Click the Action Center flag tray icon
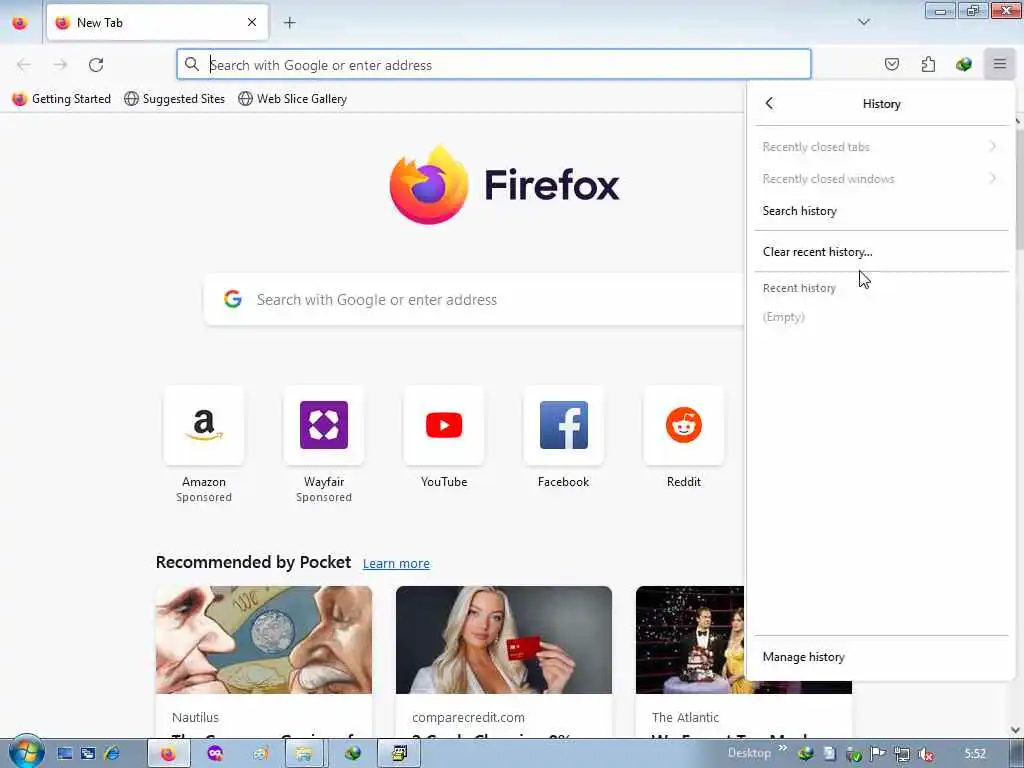The height and width of the screenshot is (768, 1024). pyautogui.click(x=878, y=754)
